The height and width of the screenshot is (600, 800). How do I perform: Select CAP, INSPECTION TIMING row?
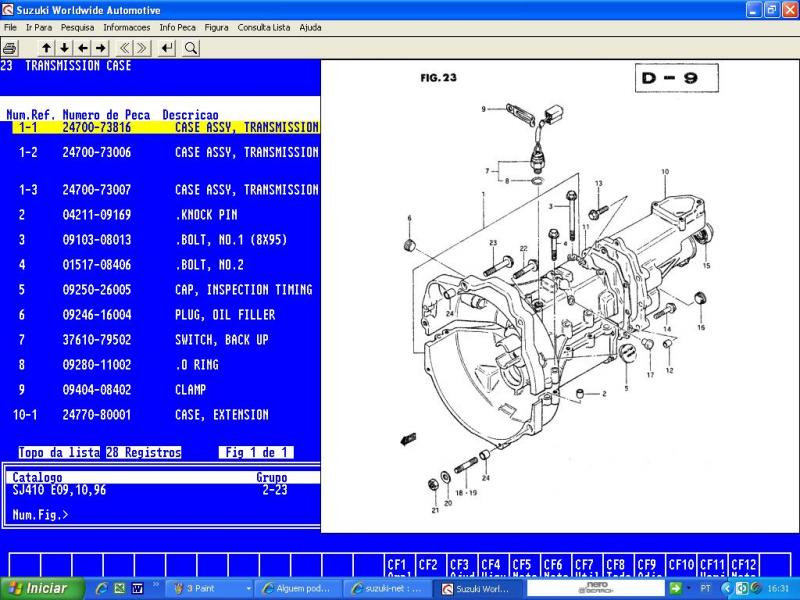tap(166, 290)
